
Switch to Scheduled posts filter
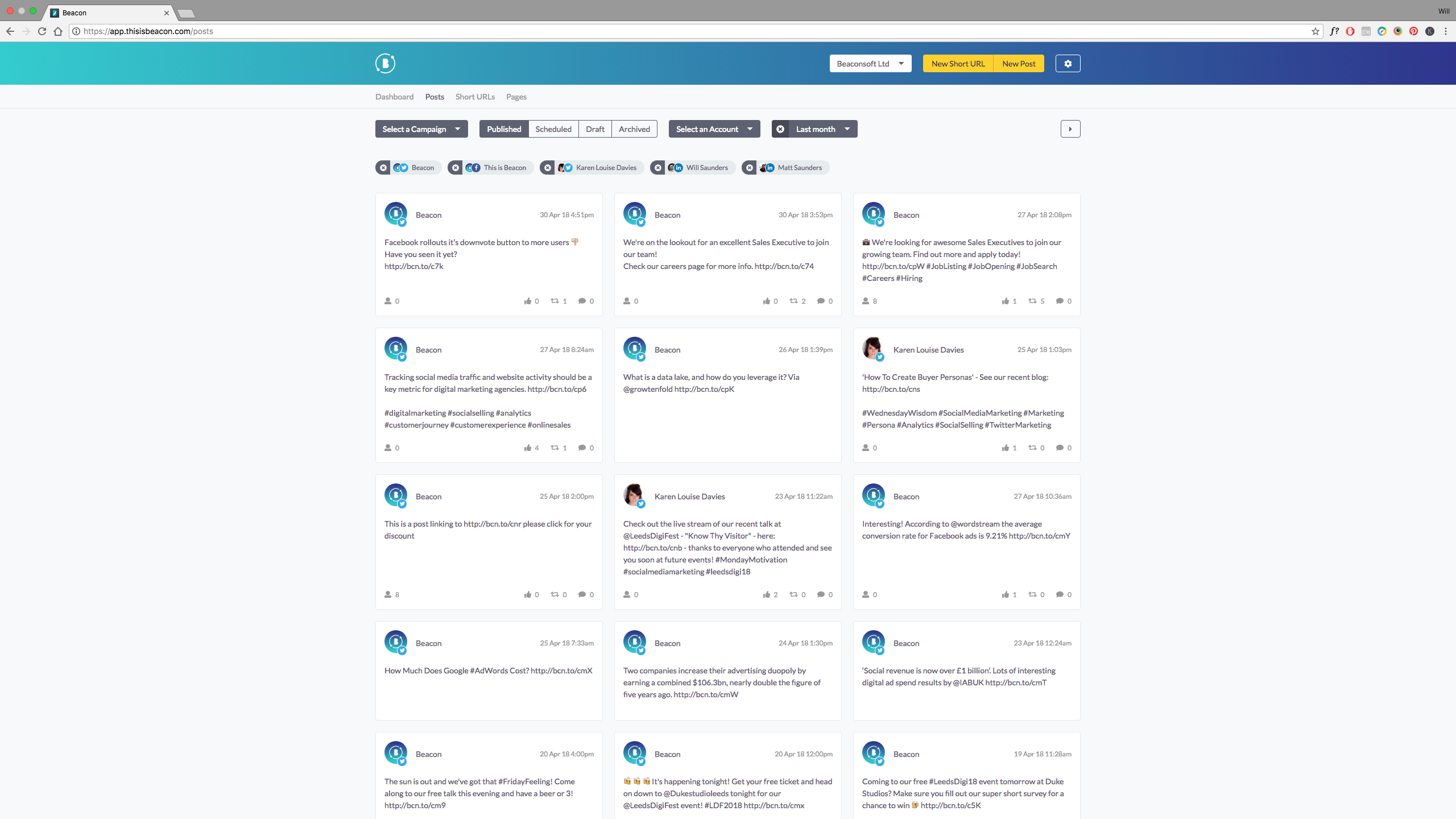[x=553, y=129]
